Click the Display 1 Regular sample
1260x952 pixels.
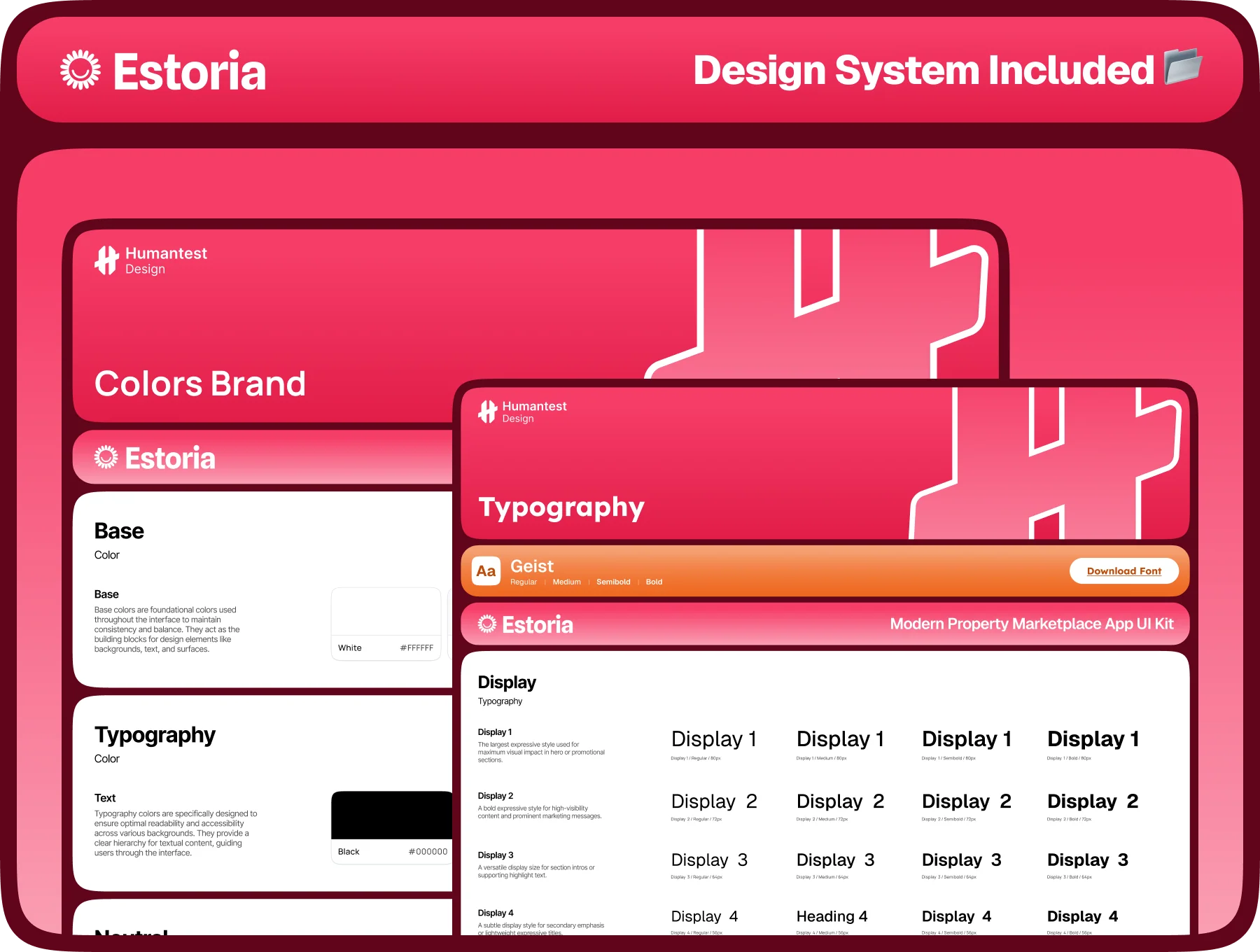714,739
